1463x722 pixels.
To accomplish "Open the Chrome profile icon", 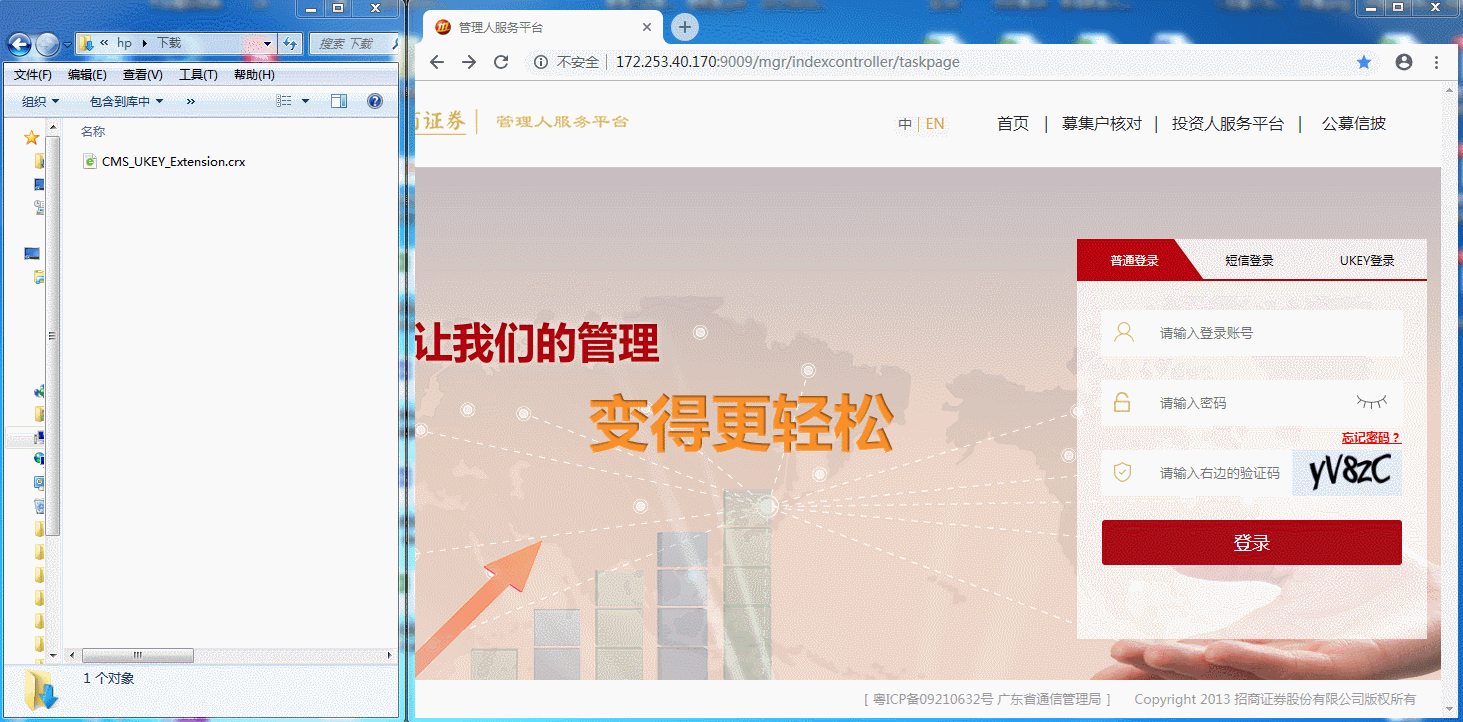I will [1404, 62].
